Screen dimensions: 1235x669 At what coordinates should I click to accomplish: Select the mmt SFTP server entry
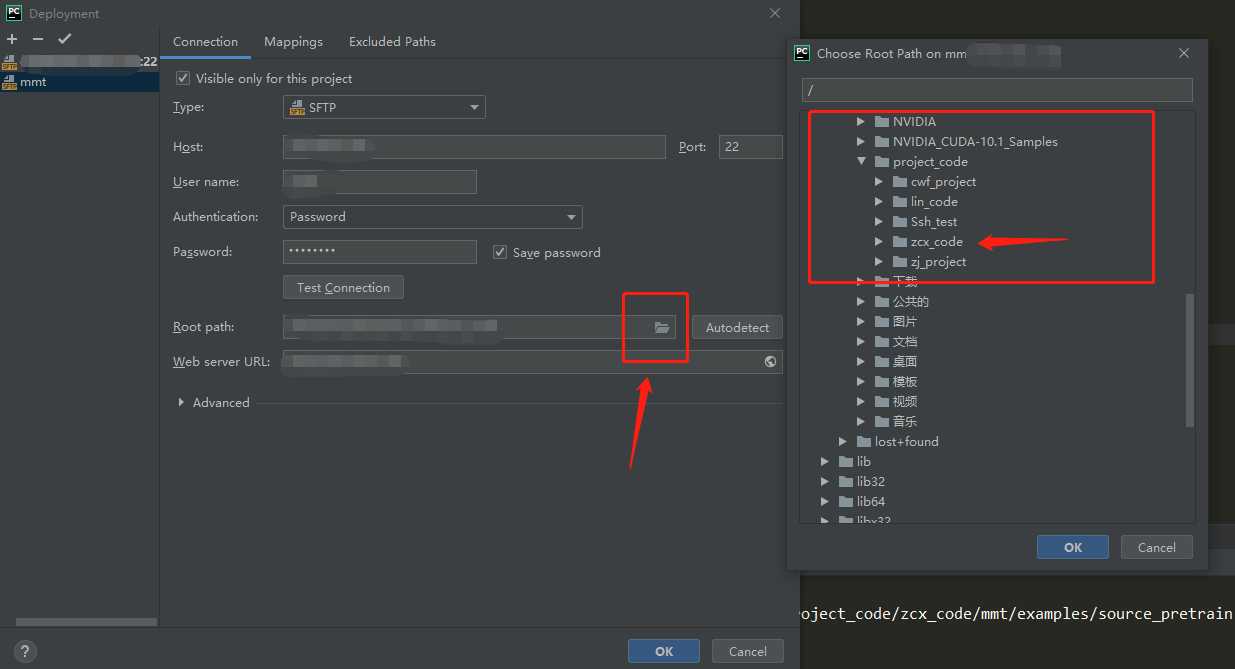[33, 82]
